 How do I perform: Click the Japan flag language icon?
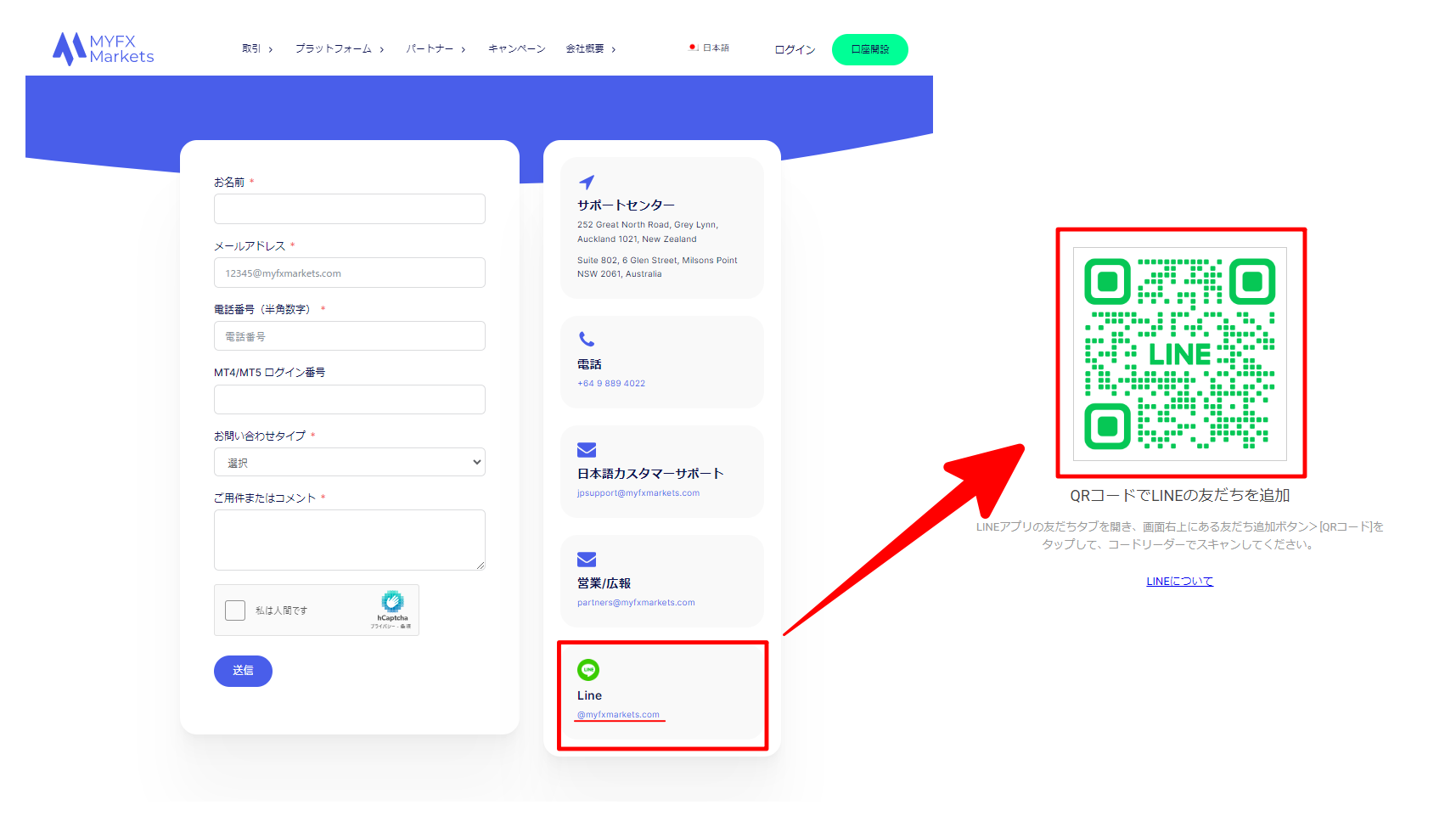click(x=694, y=48)
